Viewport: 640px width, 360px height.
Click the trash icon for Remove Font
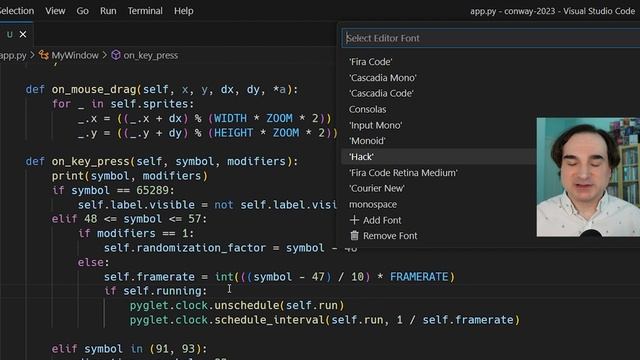click(354, 236)
